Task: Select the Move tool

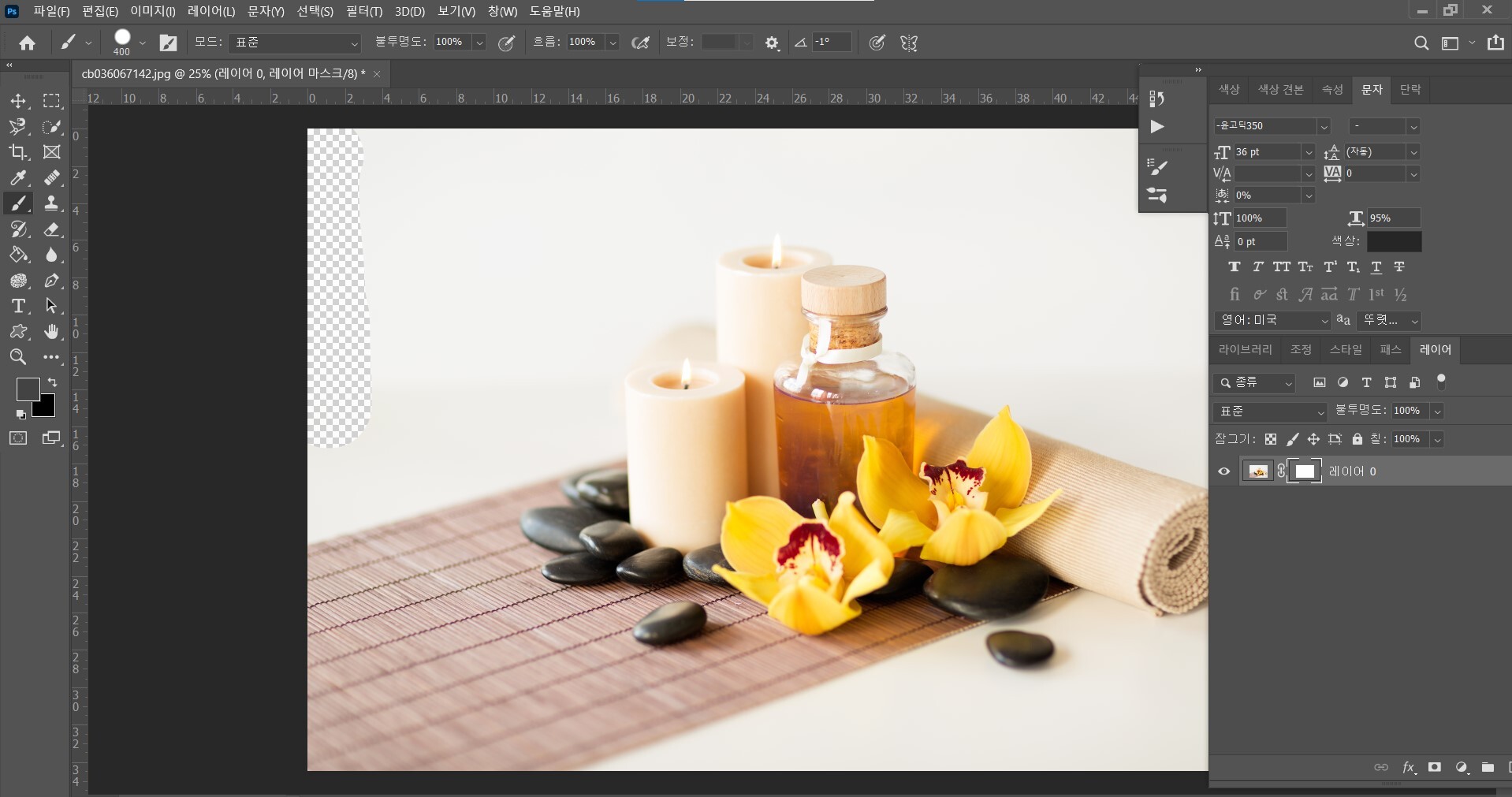Action: (x=18, y=101)
